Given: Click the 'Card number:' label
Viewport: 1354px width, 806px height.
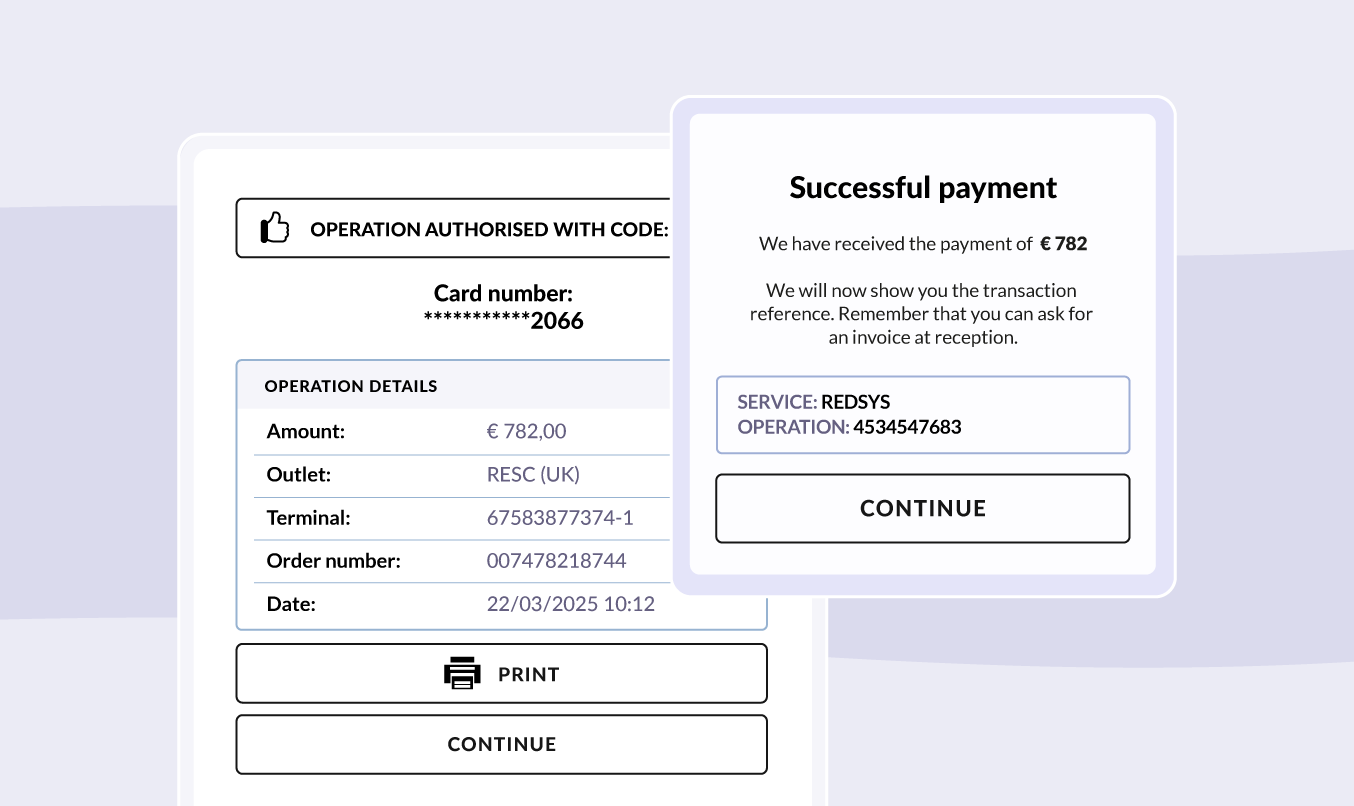Looking at the screenshot, I should (503, 293).
